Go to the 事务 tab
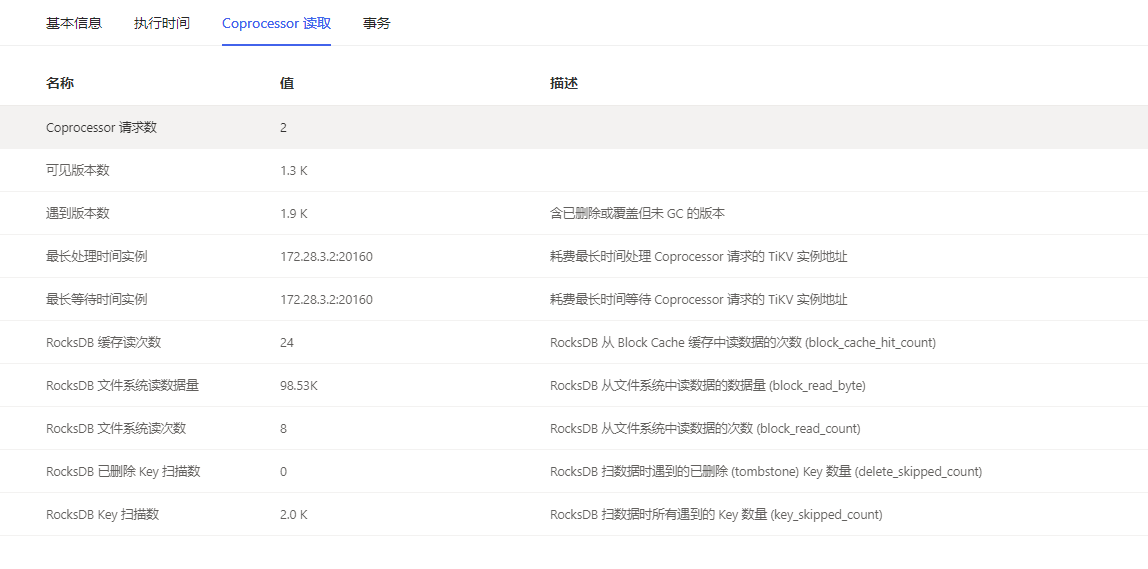This screenshot has width=1148, height=569. click(x=377, y=23)
